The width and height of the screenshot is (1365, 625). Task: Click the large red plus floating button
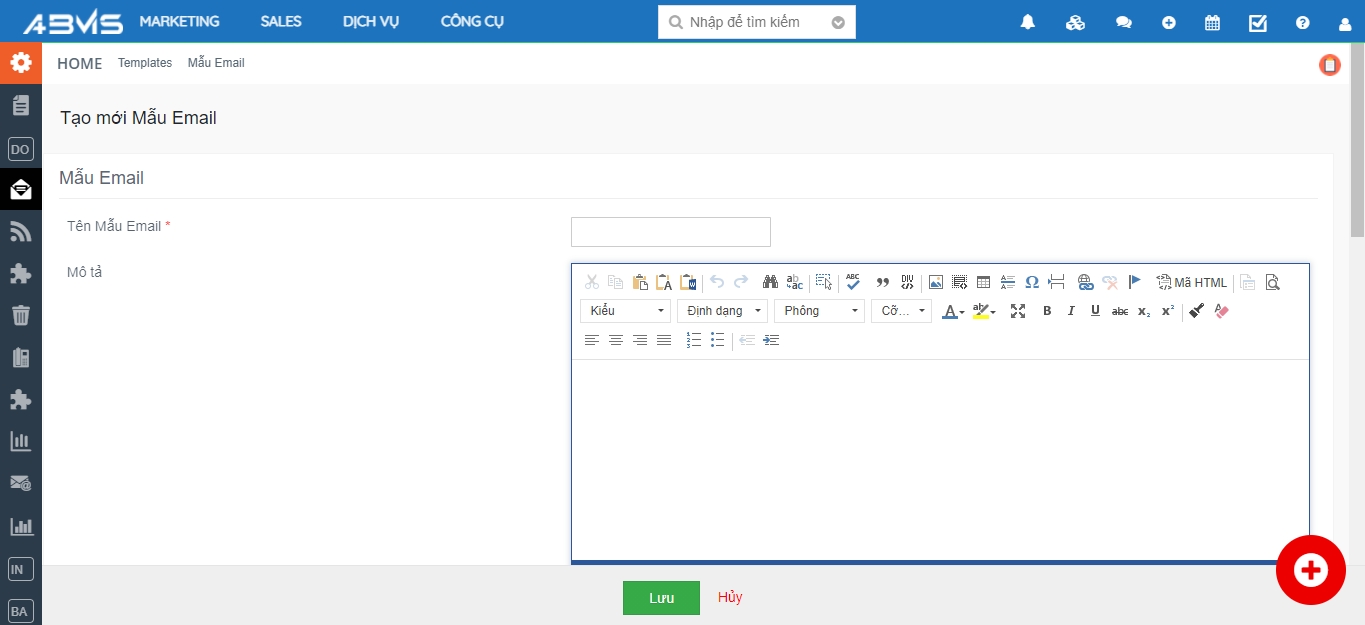pos(1311,570)
